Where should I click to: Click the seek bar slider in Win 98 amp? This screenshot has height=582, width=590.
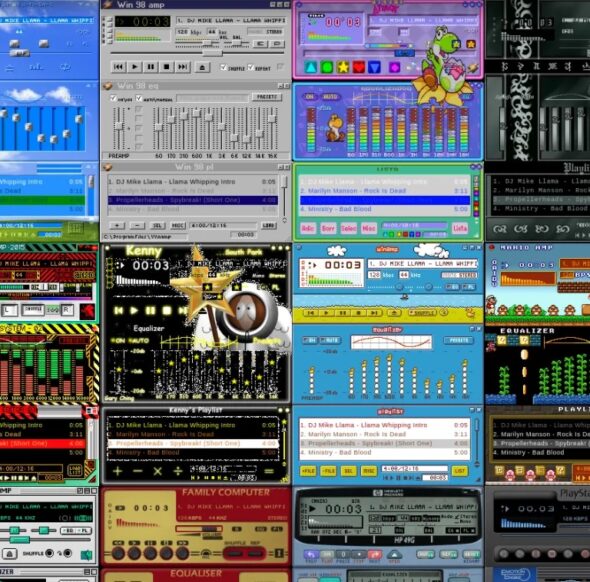(212, 53)
